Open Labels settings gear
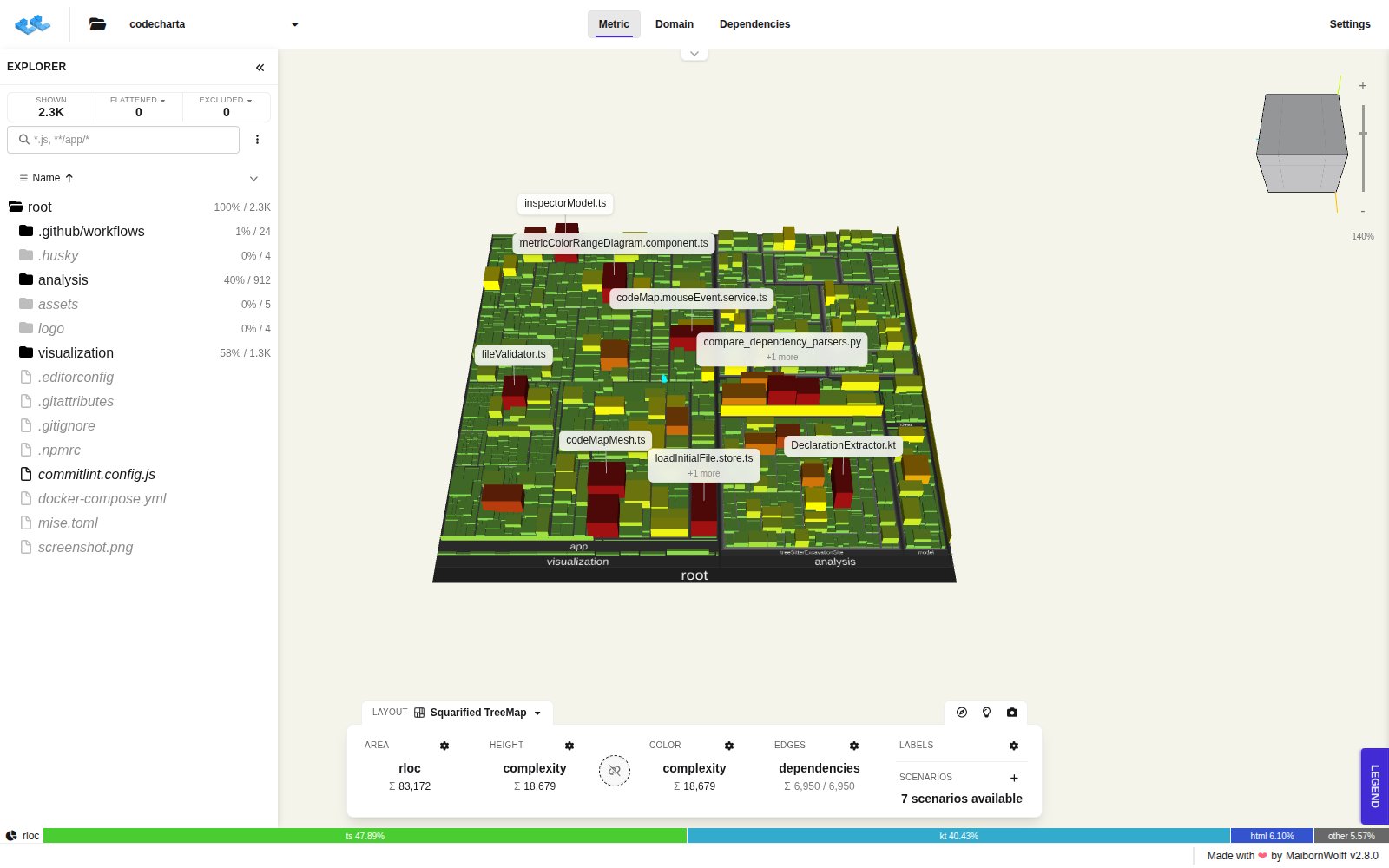 [x=1014, y=746]
